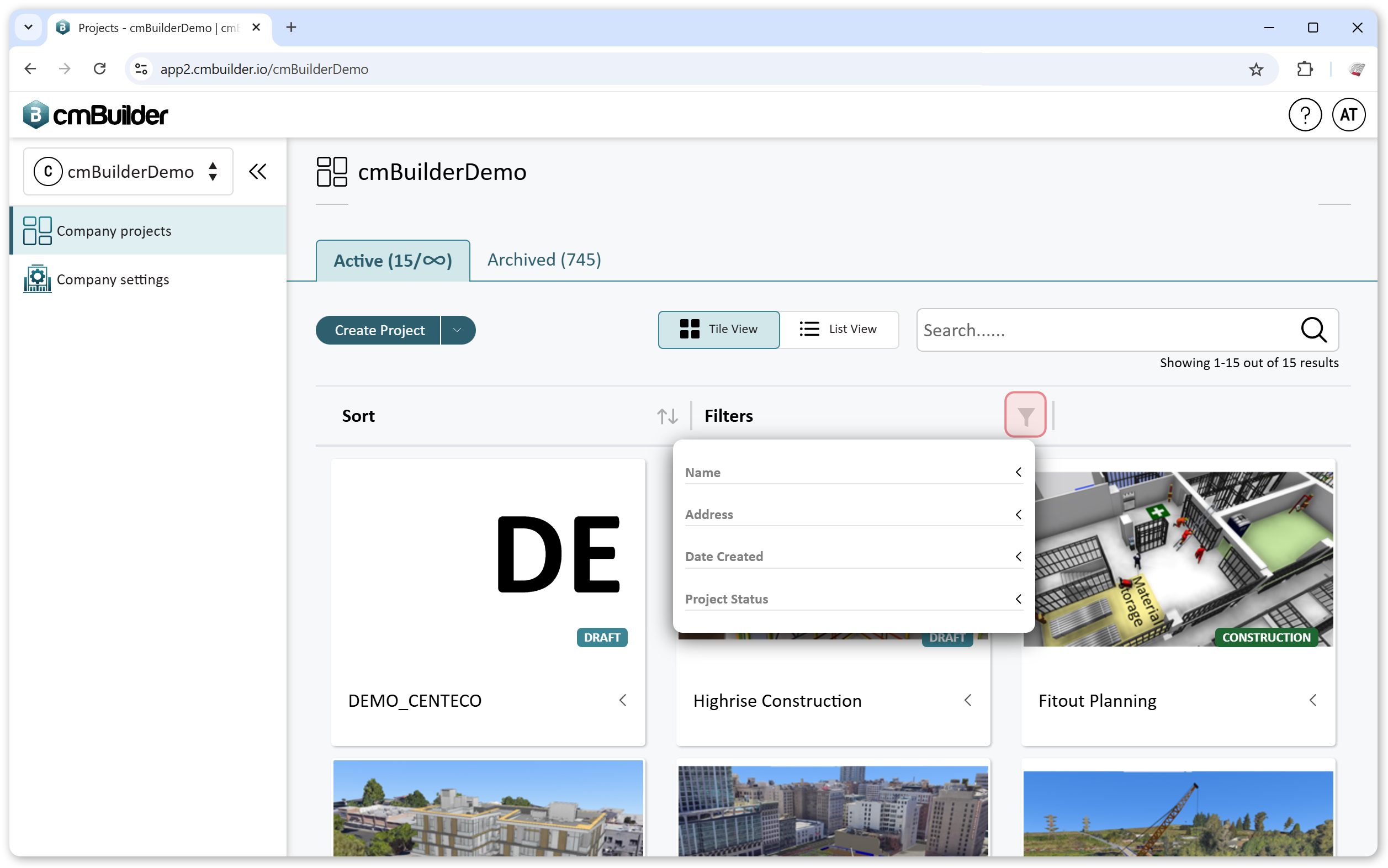Select Tile View

tap(719, 330)
